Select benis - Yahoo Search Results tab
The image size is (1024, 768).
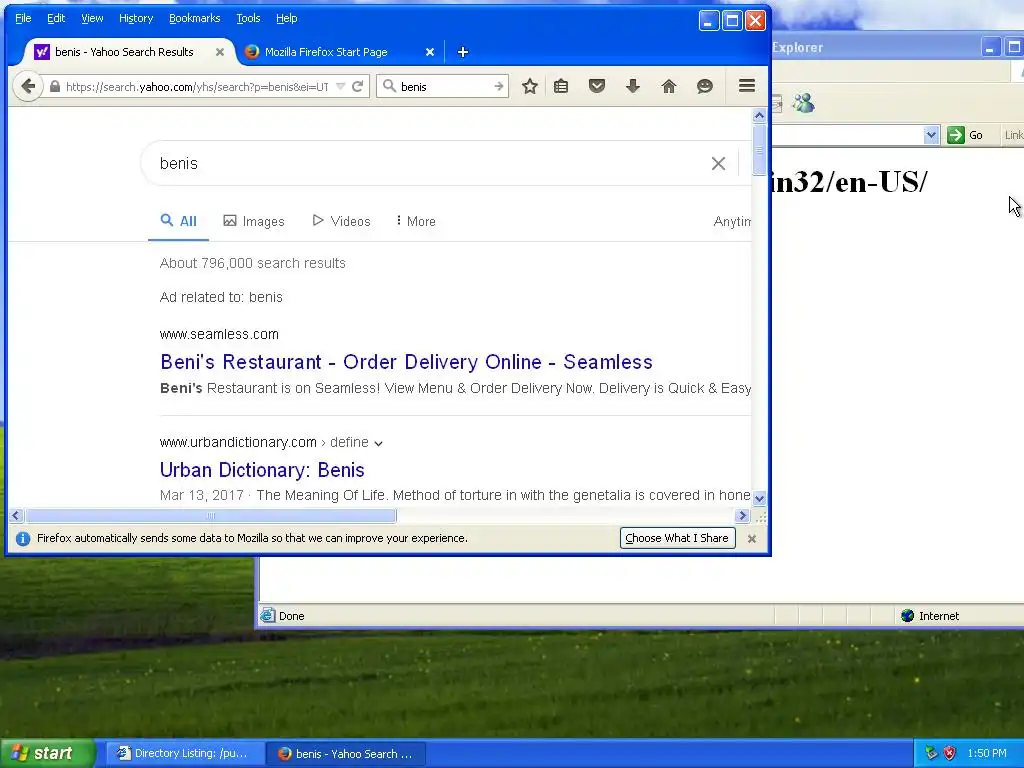(x=124, y=52)
